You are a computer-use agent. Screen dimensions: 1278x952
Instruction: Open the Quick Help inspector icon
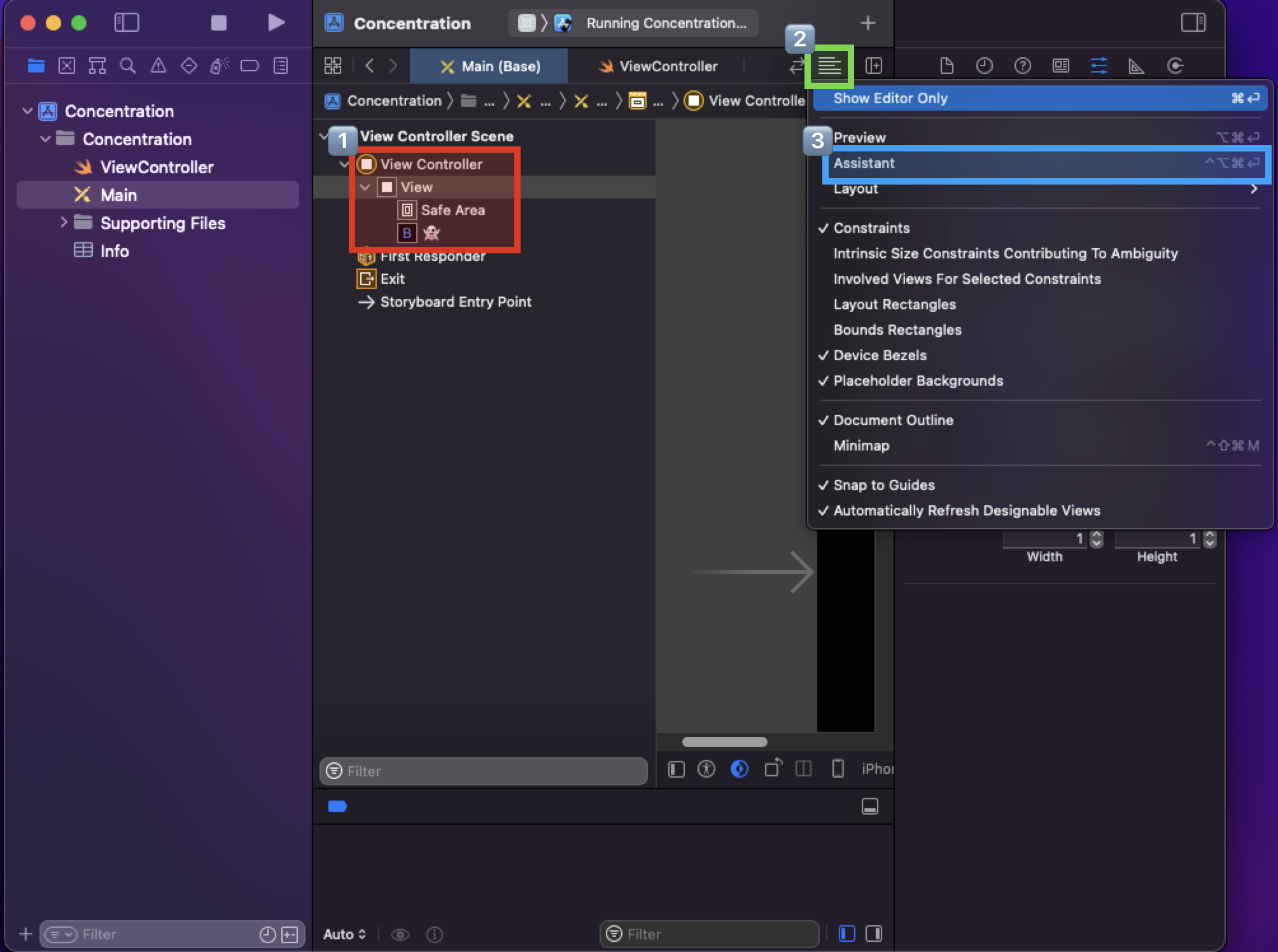[1022, 66]
